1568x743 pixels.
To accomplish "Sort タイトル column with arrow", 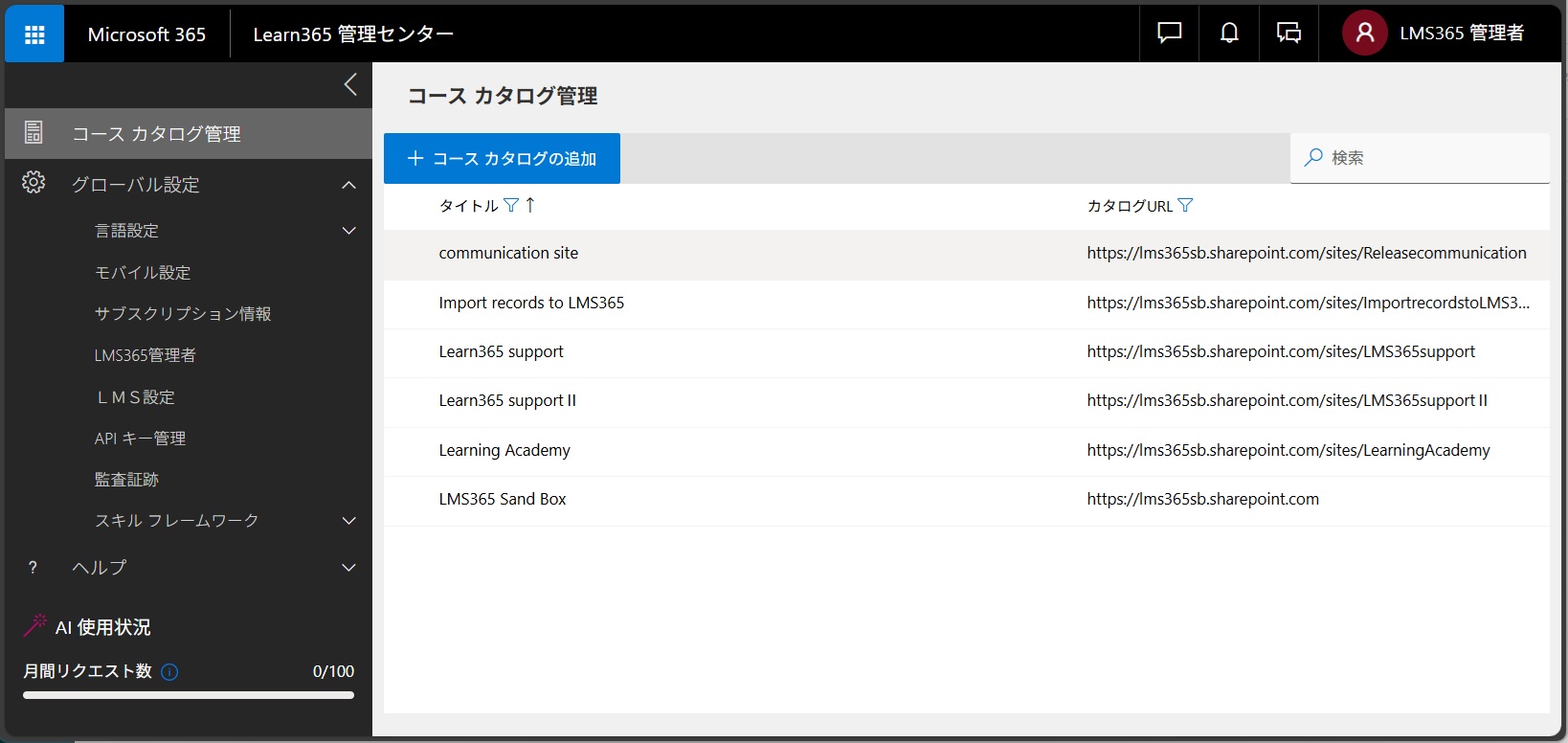I will 529,204.
